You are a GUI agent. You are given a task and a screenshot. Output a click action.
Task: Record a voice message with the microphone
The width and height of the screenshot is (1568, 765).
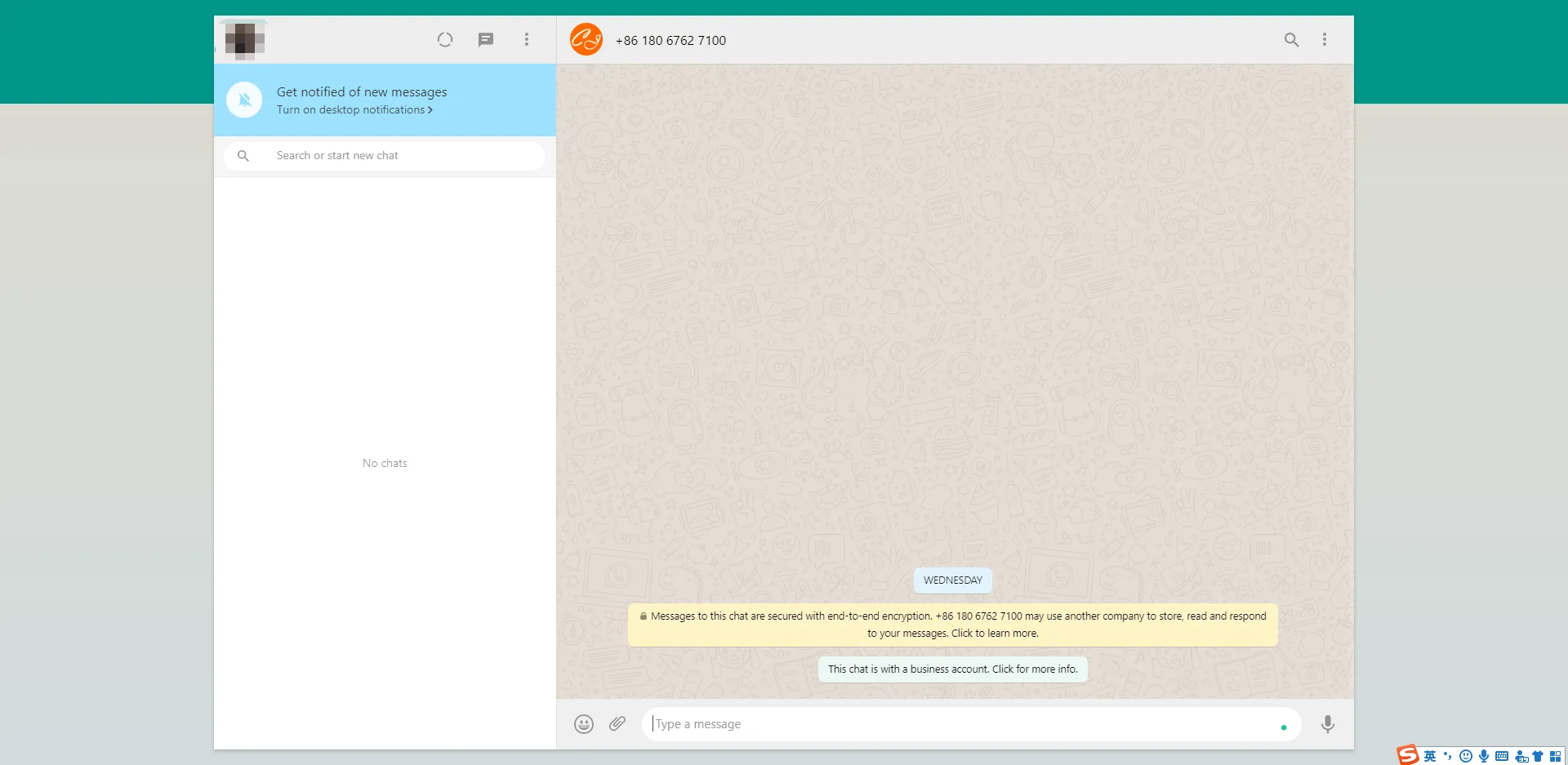coord(1327,724)
